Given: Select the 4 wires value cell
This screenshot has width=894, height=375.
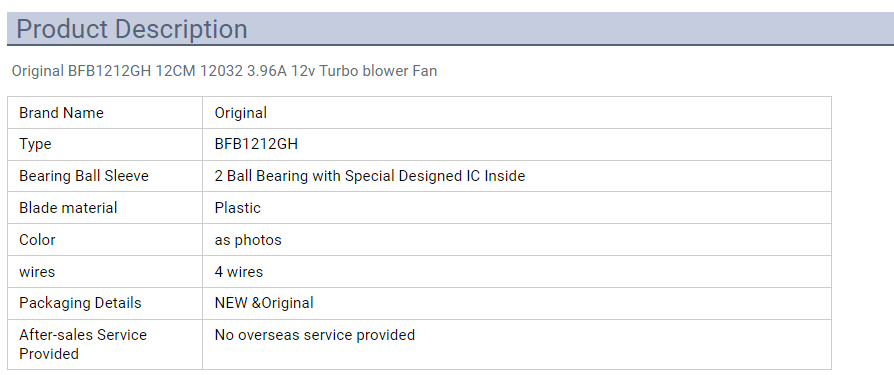Looking at the screenshot, I should (517, 272).
